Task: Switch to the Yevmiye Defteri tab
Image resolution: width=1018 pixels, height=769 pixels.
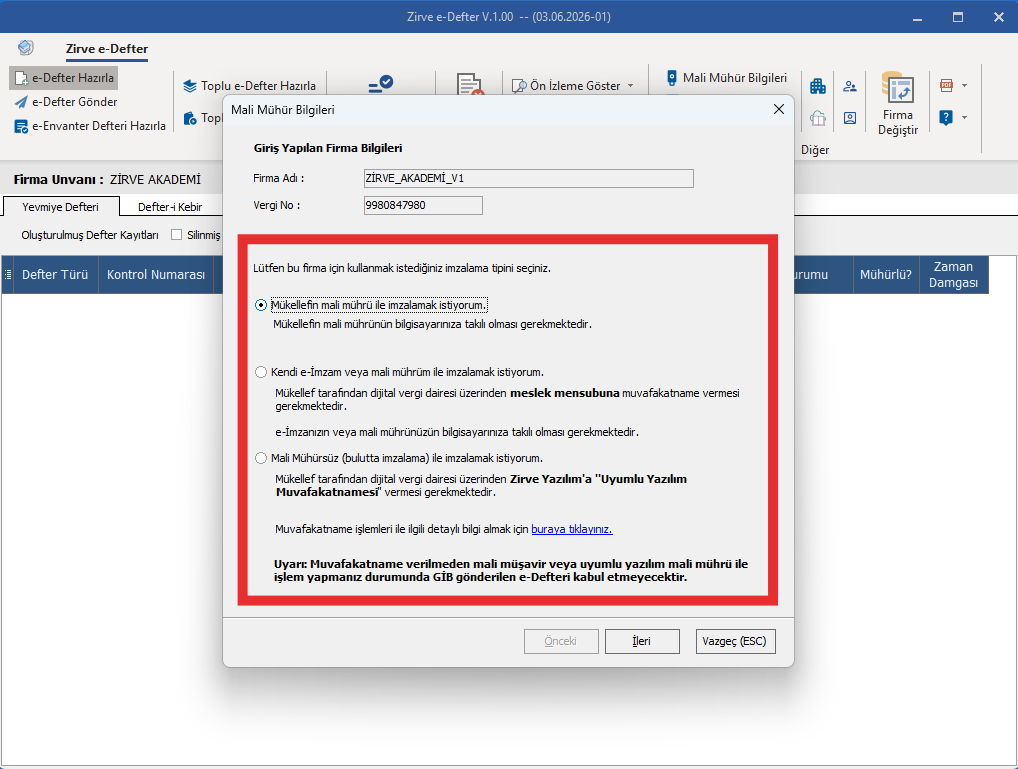Action: [x=60, y=207]
